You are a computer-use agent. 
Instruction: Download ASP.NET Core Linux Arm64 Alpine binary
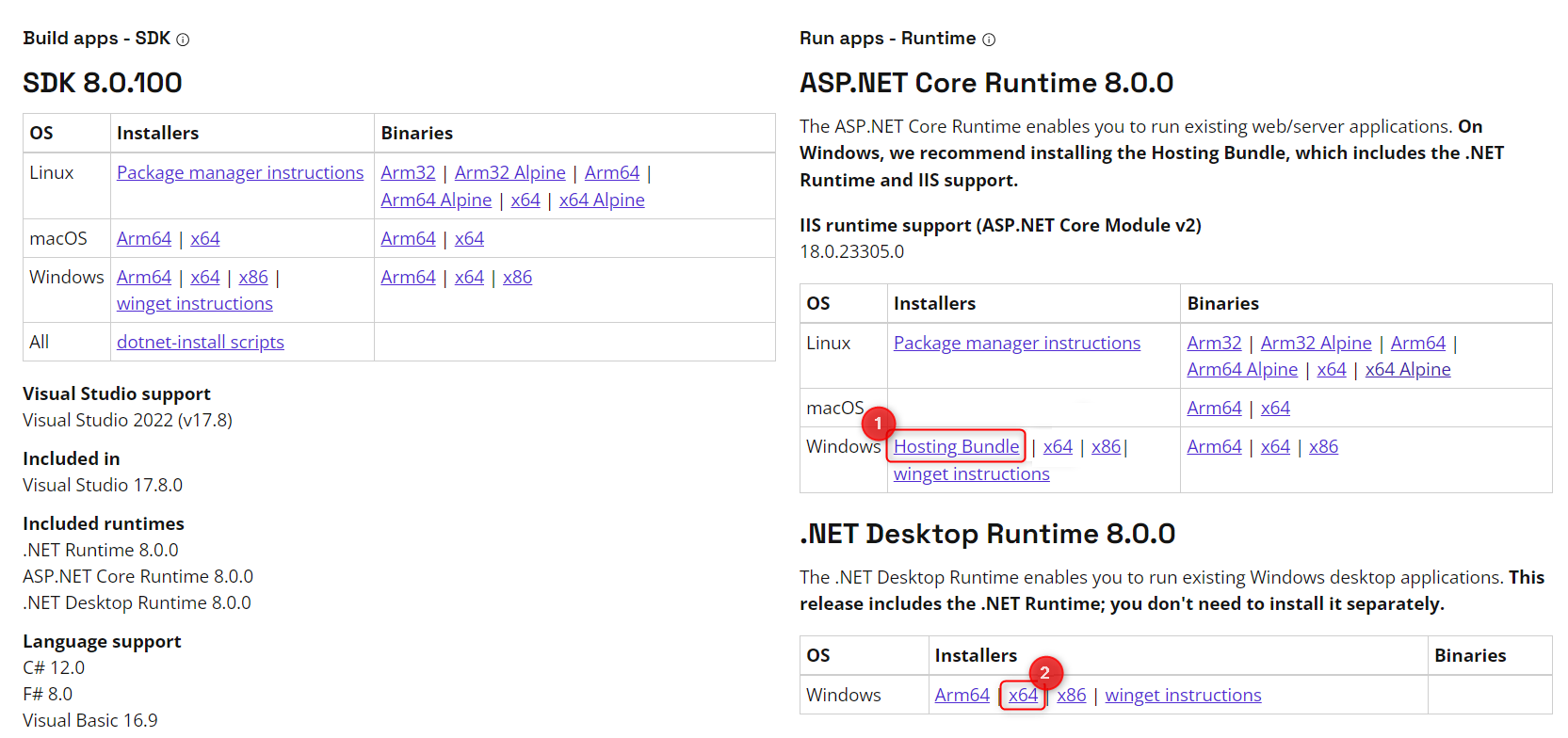coord(1242,369)
